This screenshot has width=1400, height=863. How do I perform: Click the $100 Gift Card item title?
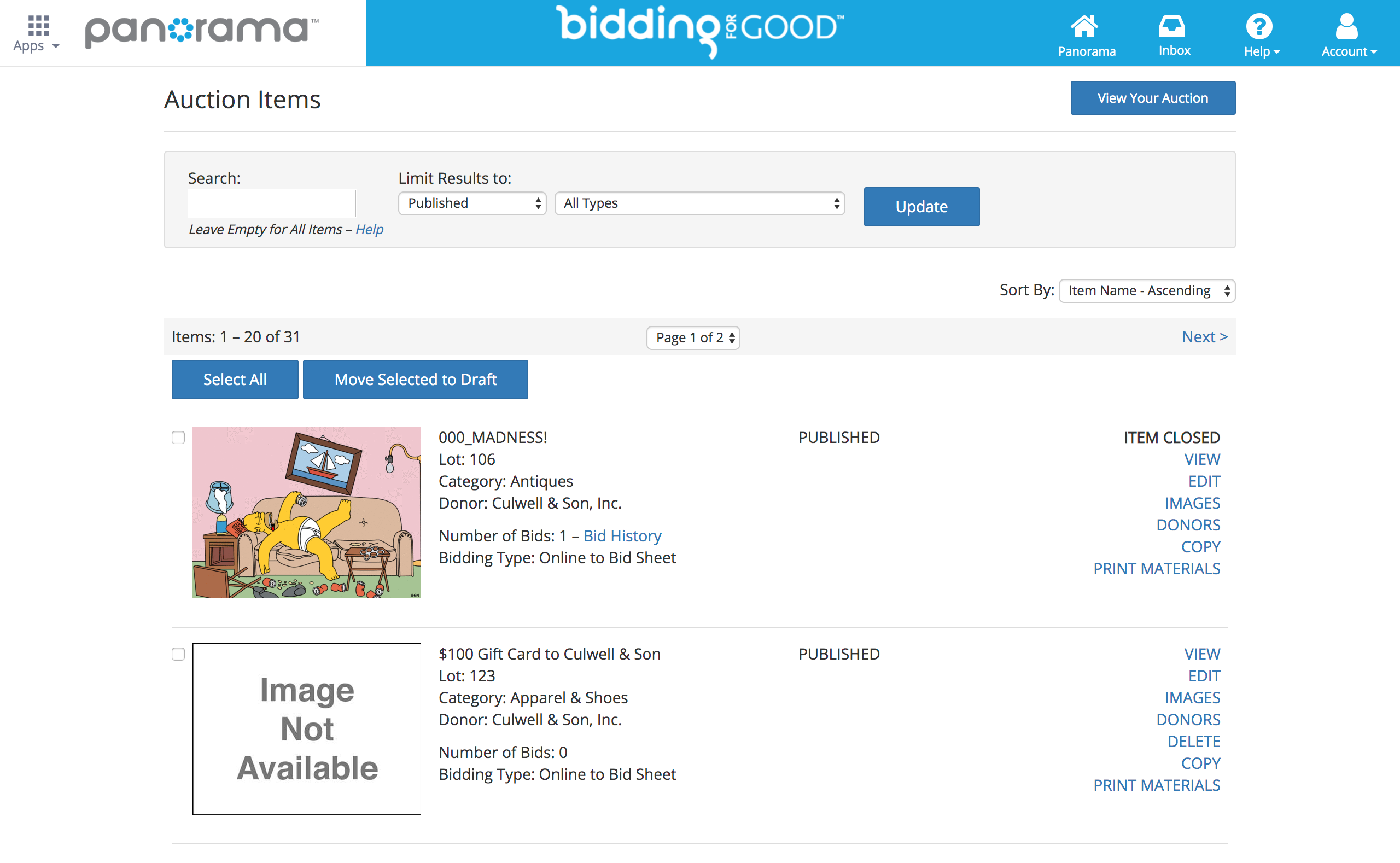point(549,654)
